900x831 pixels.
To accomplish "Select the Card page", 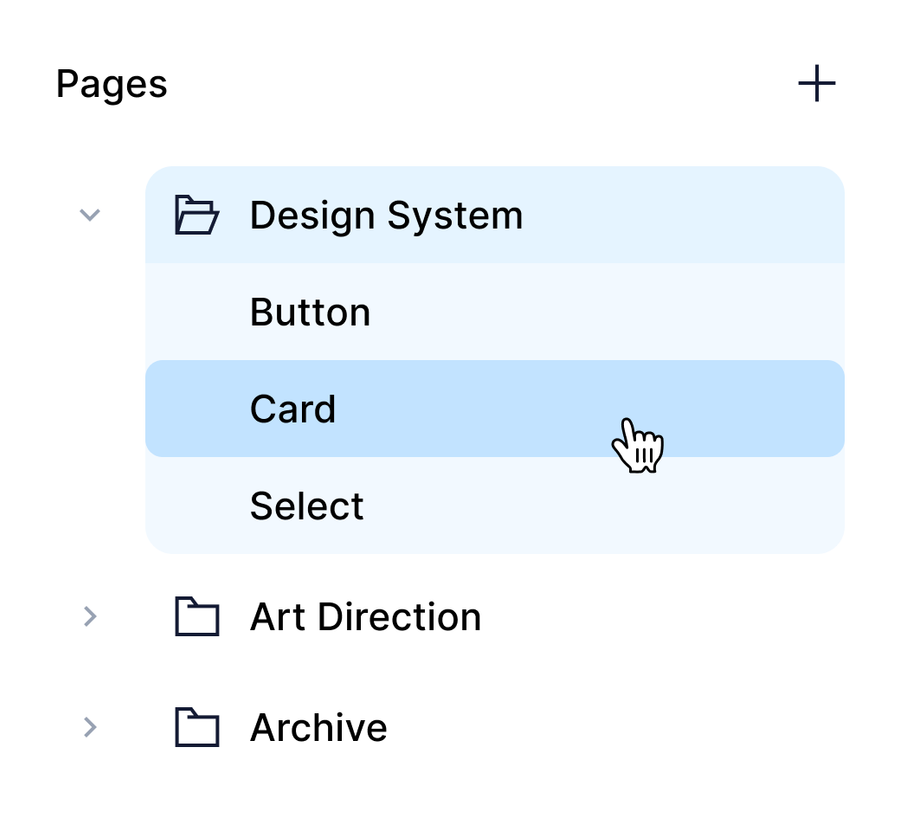I will tap(494, 408).
